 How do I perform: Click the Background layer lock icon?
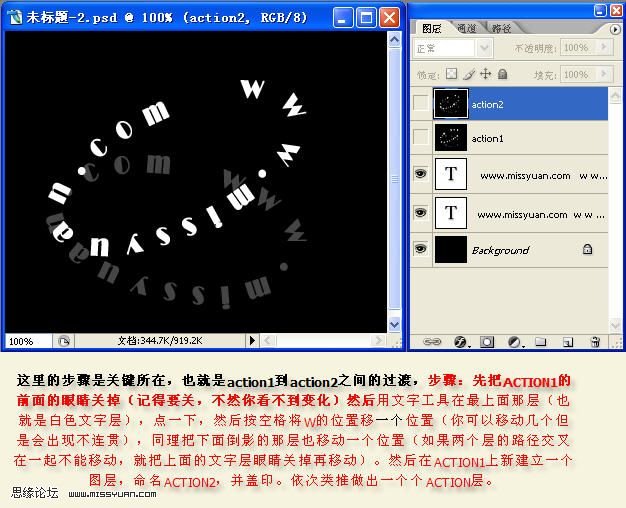tap(587, 250)
